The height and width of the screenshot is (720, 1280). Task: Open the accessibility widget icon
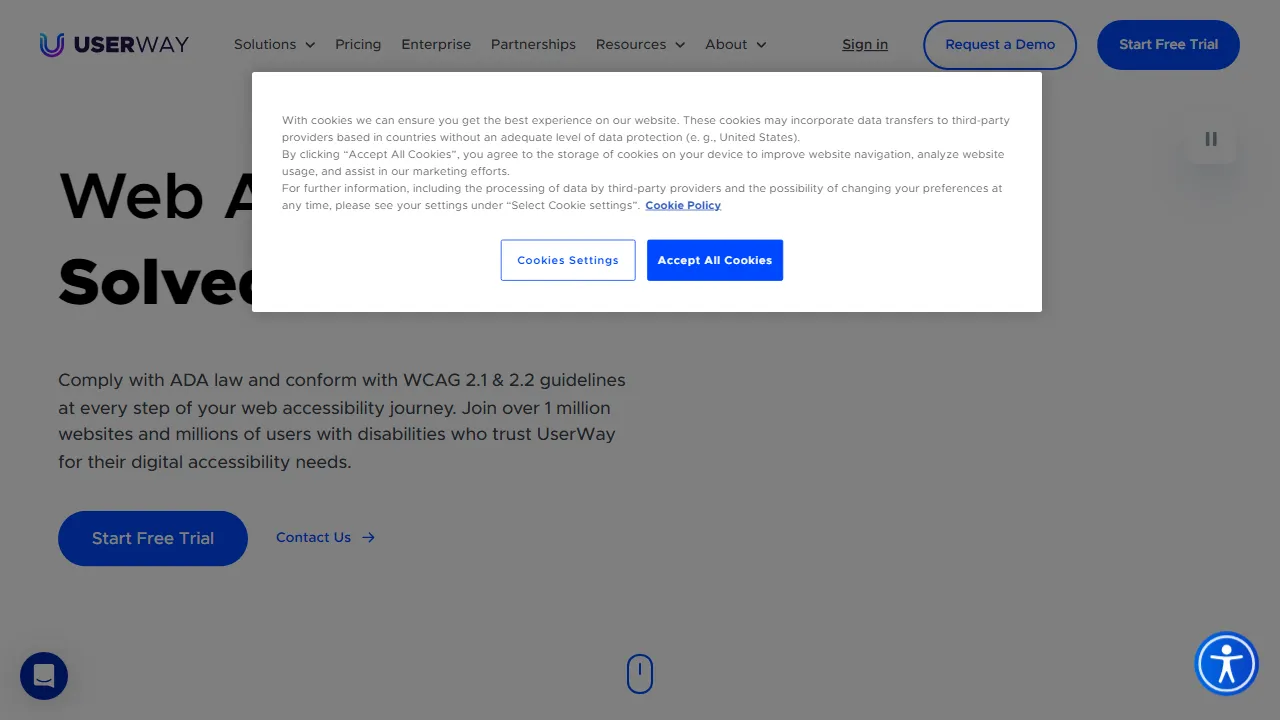[x=1226, y=664]
